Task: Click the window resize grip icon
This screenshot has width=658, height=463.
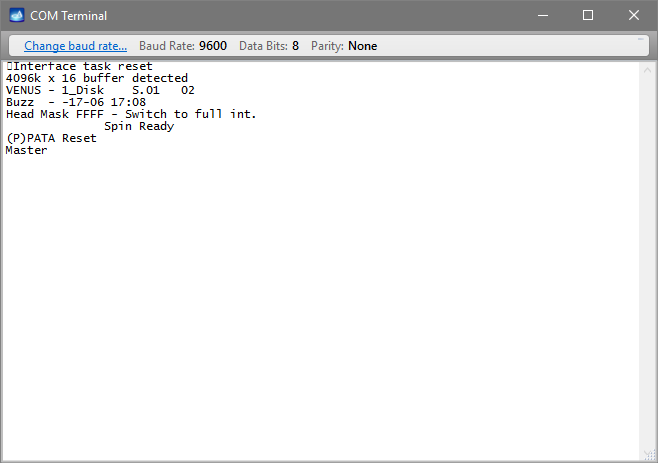Action: (650, 455)
